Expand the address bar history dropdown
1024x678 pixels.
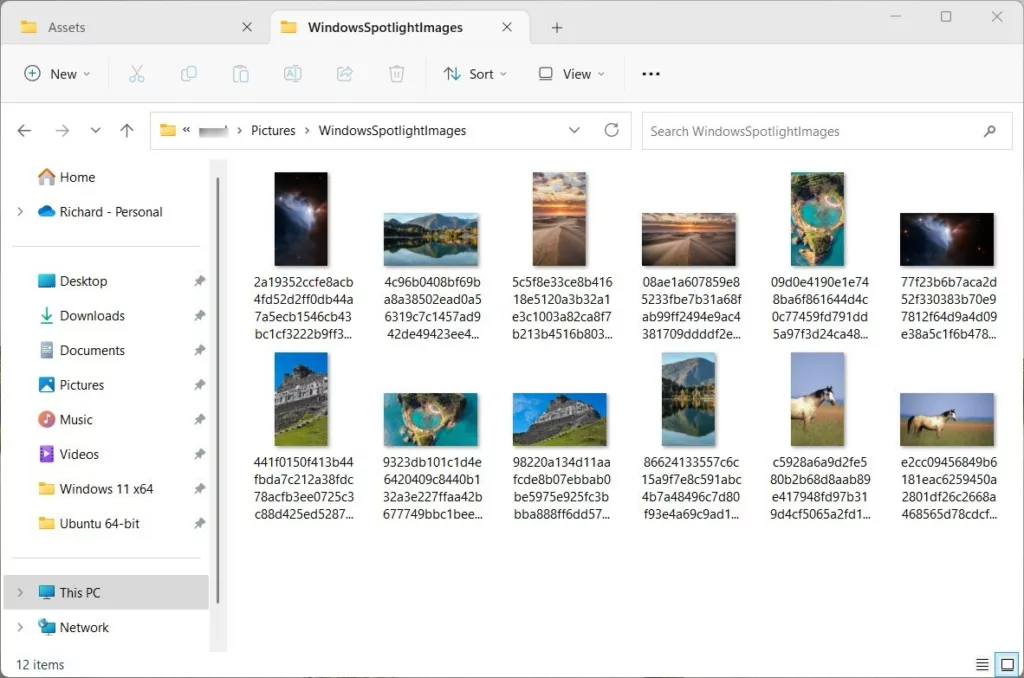pos(574,131)
